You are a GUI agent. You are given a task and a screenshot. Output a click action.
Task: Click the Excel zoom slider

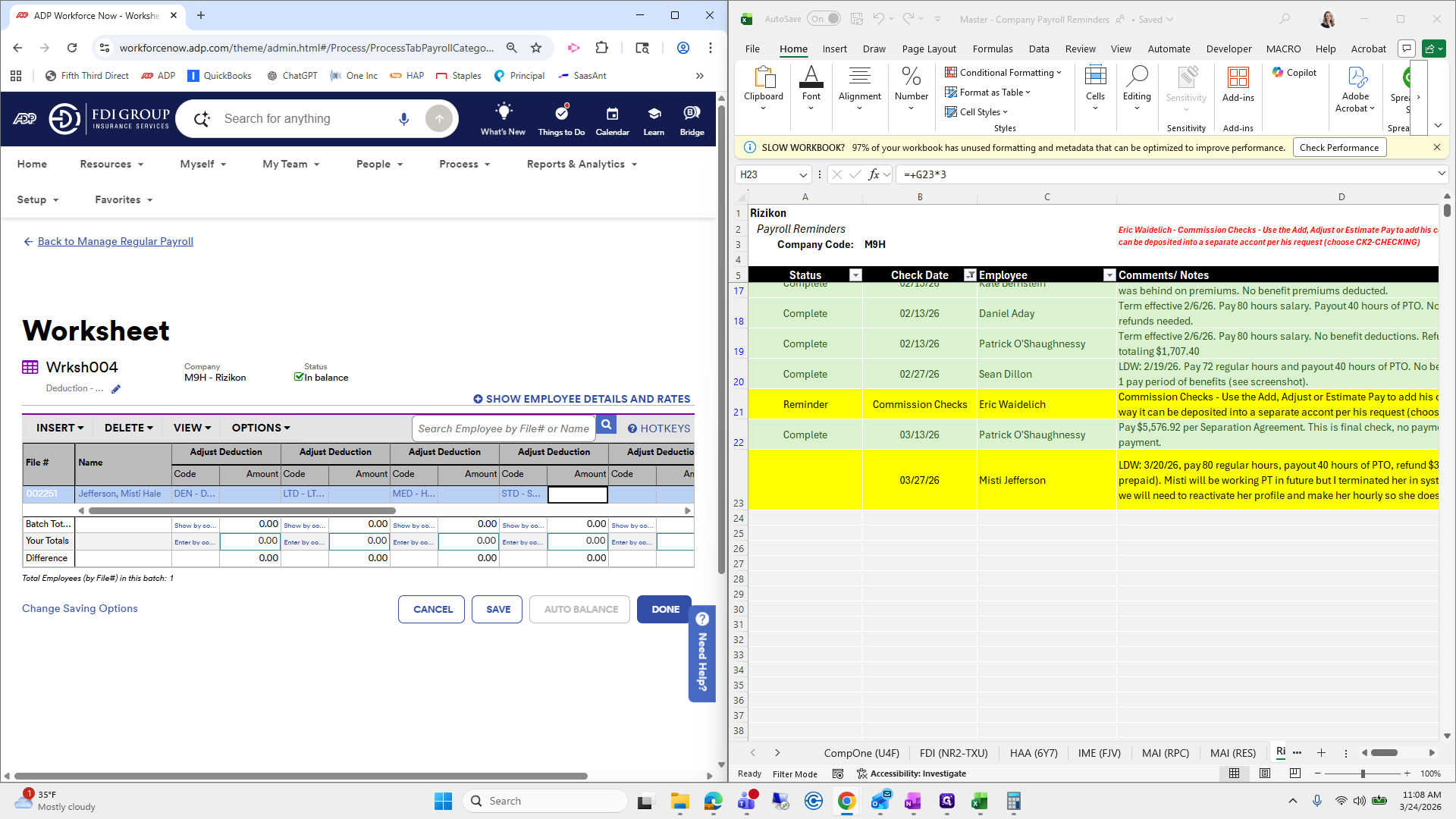click(x=1363, y=773)
